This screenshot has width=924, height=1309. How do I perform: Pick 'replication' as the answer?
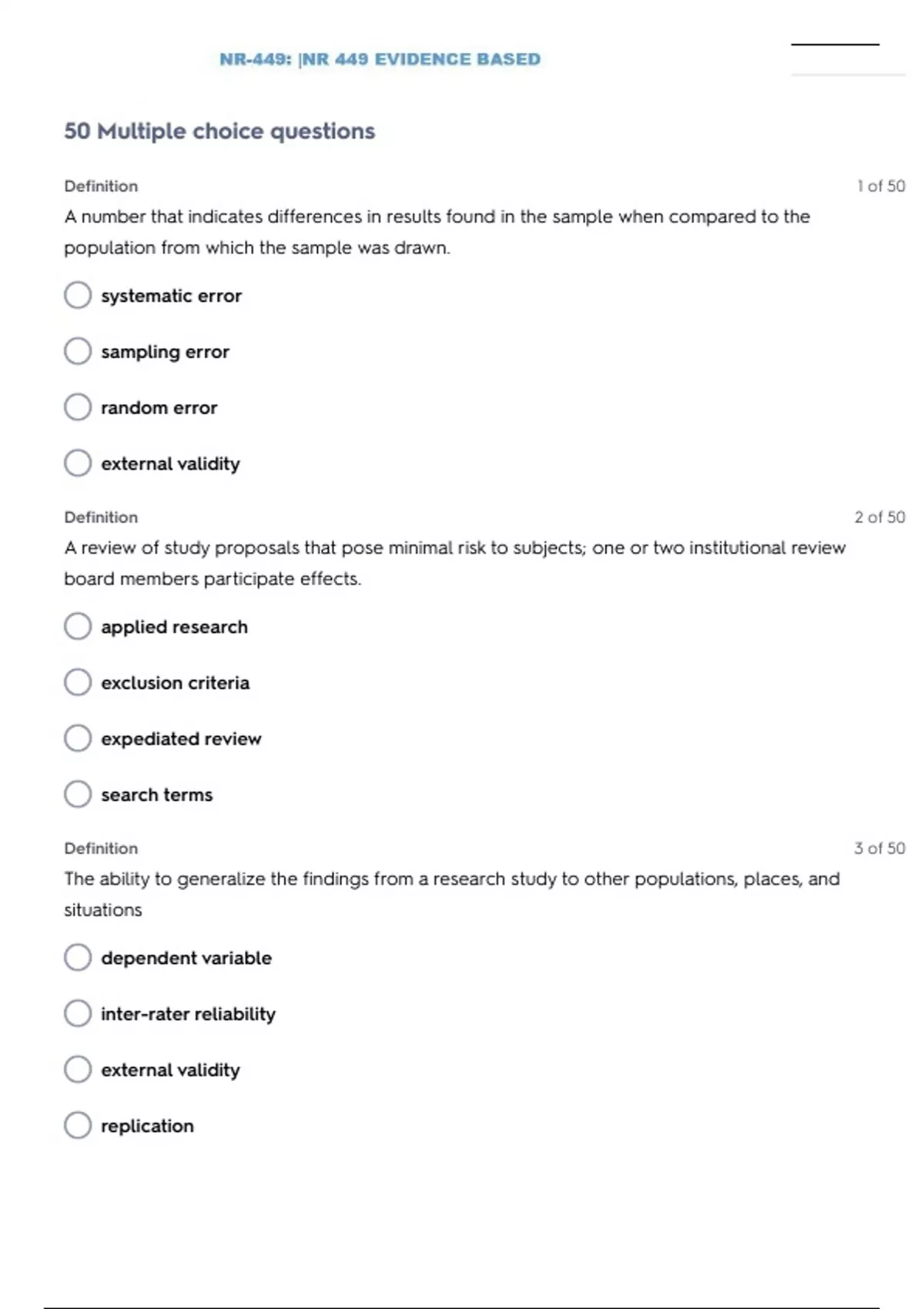[x=78, y=1125]
